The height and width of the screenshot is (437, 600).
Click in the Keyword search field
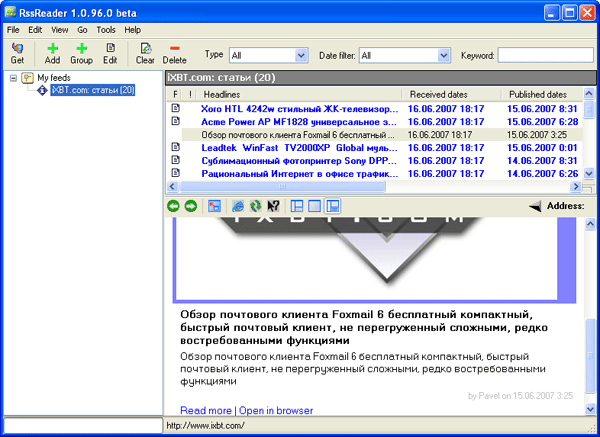point(546,55)
